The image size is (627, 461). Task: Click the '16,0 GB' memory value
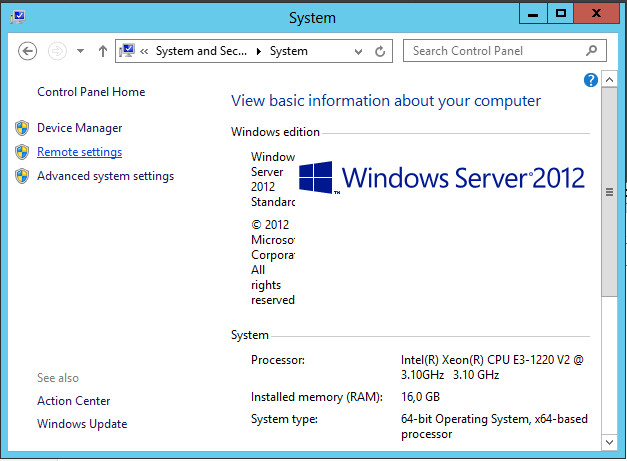pos(420,397)
